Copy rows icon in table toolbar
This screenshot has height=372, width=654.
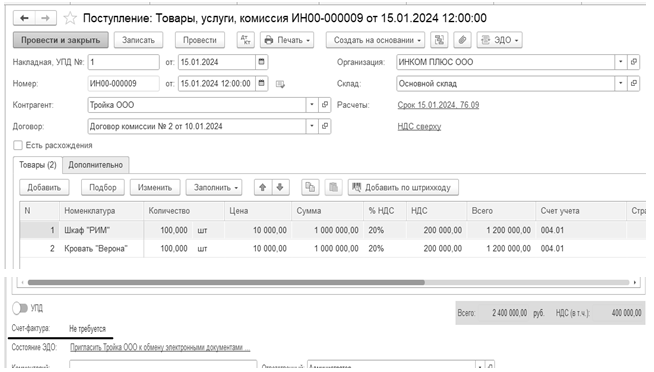pos(310,187)
